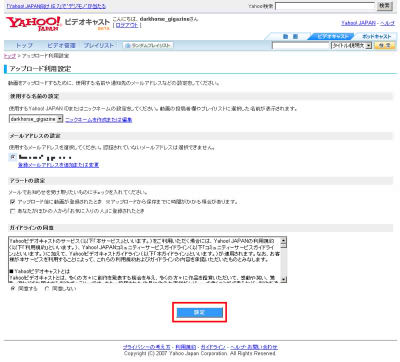Click inside the guidelines text area
The image size is (400, 362).
point(145,260)
